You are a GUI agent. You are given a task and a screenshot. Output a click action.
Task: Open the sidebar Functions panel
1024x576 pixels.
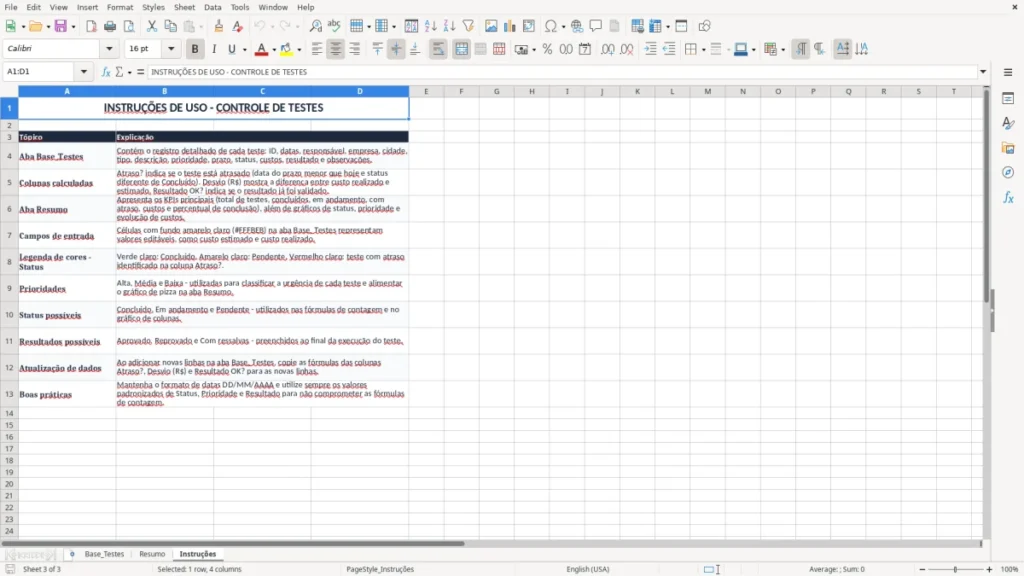pyautogui.click(x=1008, y=198)
